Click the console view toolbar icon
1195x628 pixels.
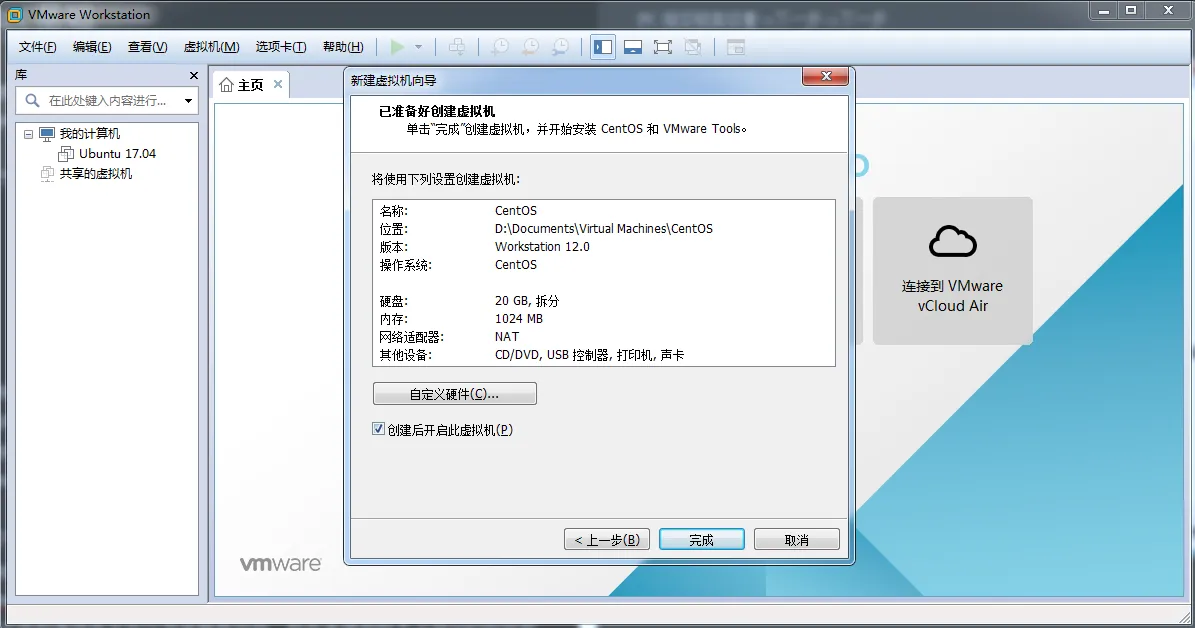click(x=735, y=47)
